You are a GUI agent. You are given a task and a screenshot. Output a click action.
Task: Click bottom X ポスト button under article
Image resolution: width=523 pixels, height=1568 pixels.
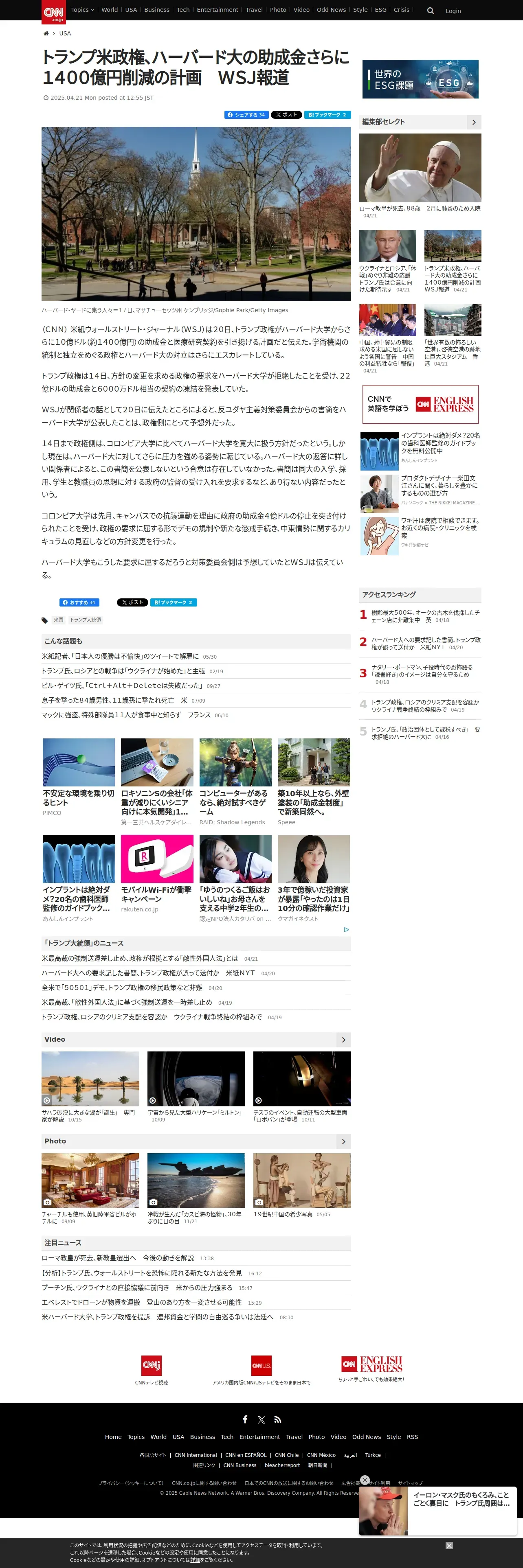click(132, 602)
